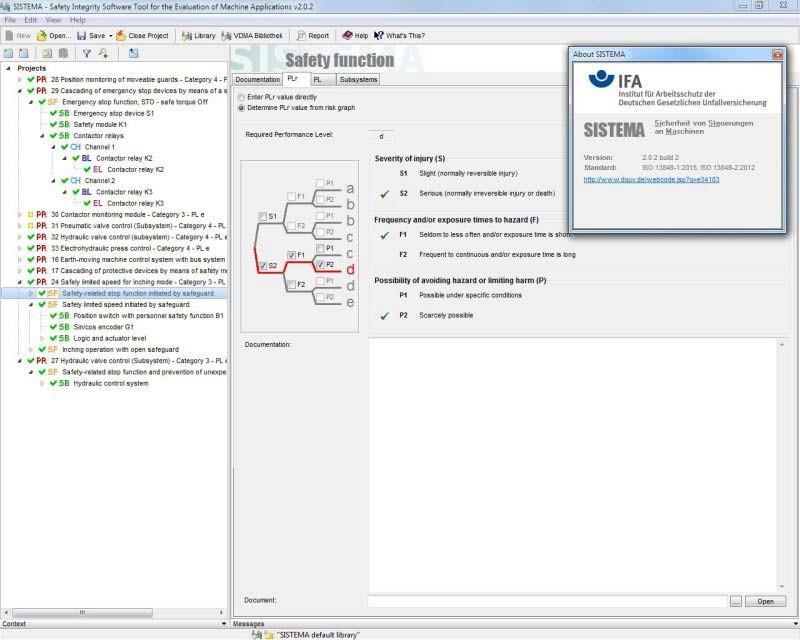Open the Edit menu
The width and height of the screenshot is (800, 640).
(x=31, y=20)
